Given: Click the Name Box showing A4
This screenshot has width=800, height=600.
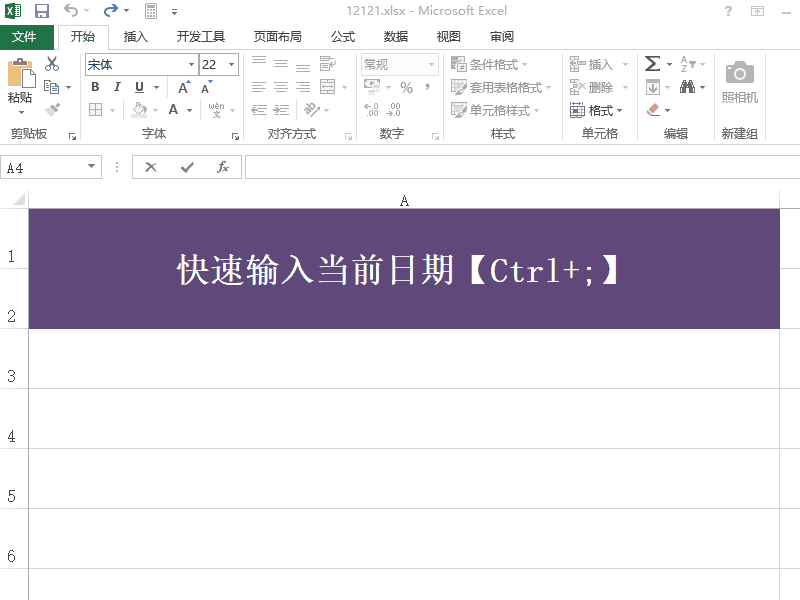Looking at the screenshot, I should [x=45, y=167].
